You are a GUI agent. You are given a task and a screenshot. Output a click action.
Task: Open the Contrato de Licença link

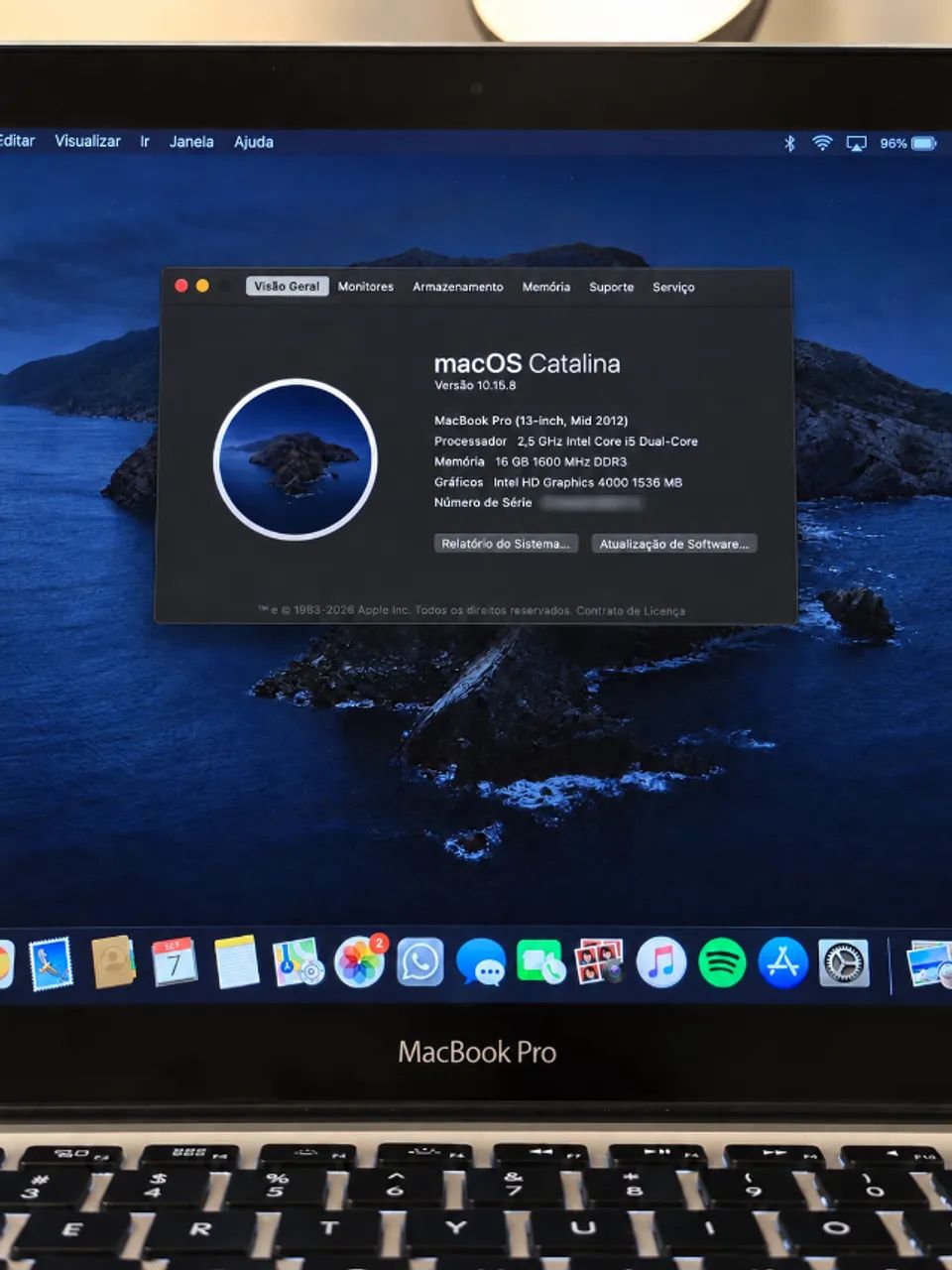[631, 610]
